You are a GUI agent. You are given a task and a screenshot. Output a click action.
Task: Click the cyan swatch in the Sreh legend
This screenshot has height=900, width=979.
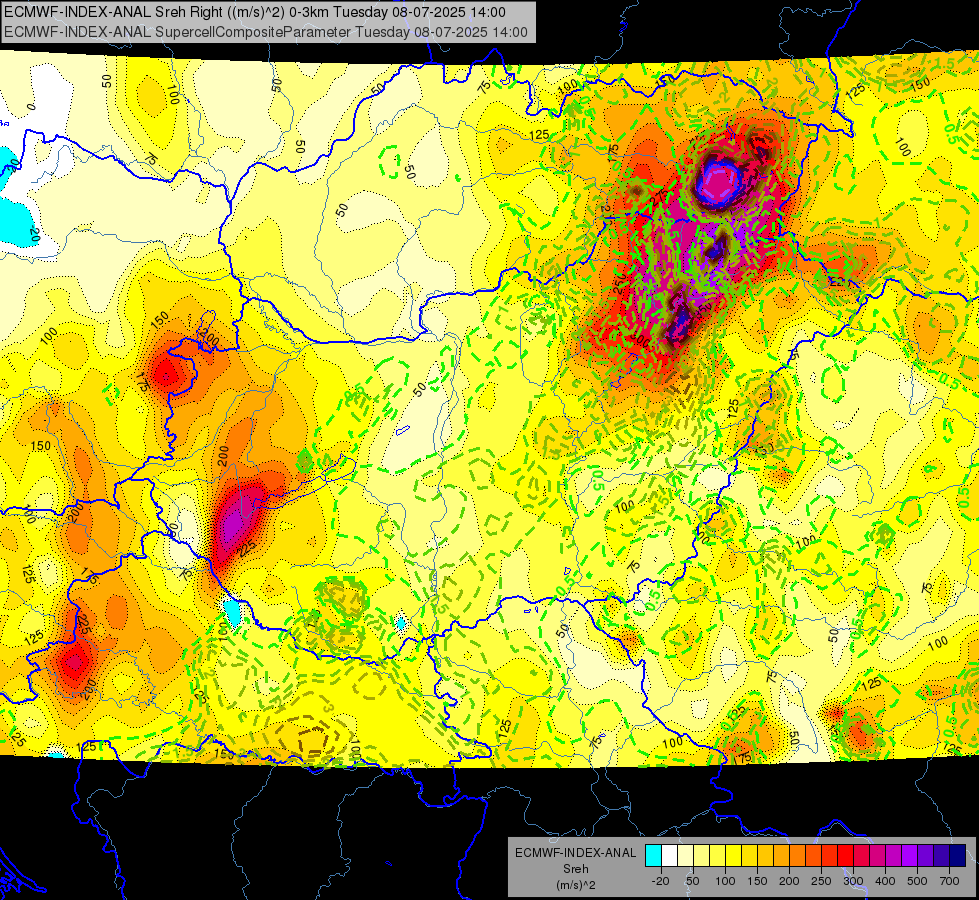pos(654,855)
